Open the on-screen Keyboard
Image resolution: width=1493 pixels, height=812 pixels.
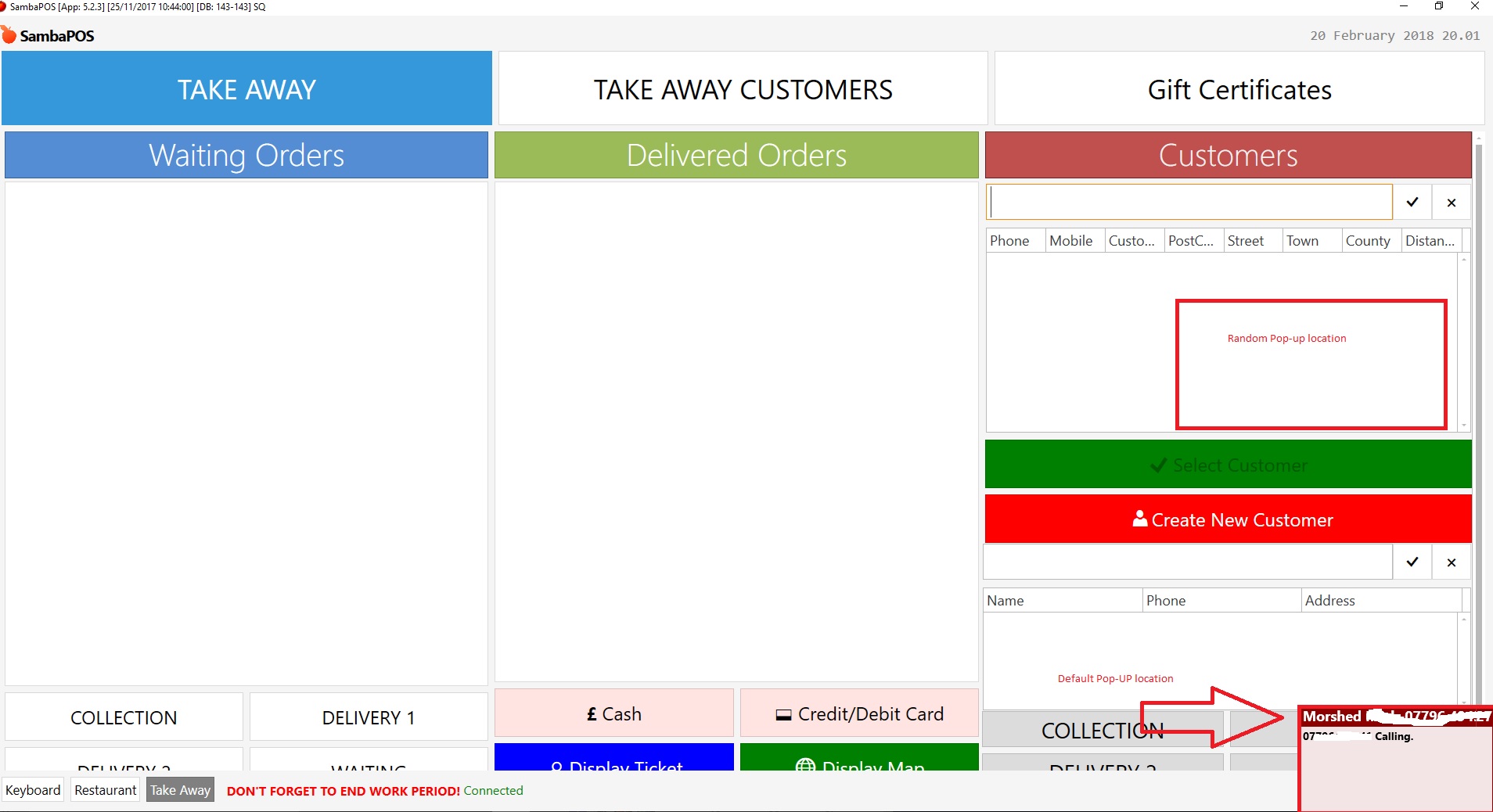(x=33, y=790)
